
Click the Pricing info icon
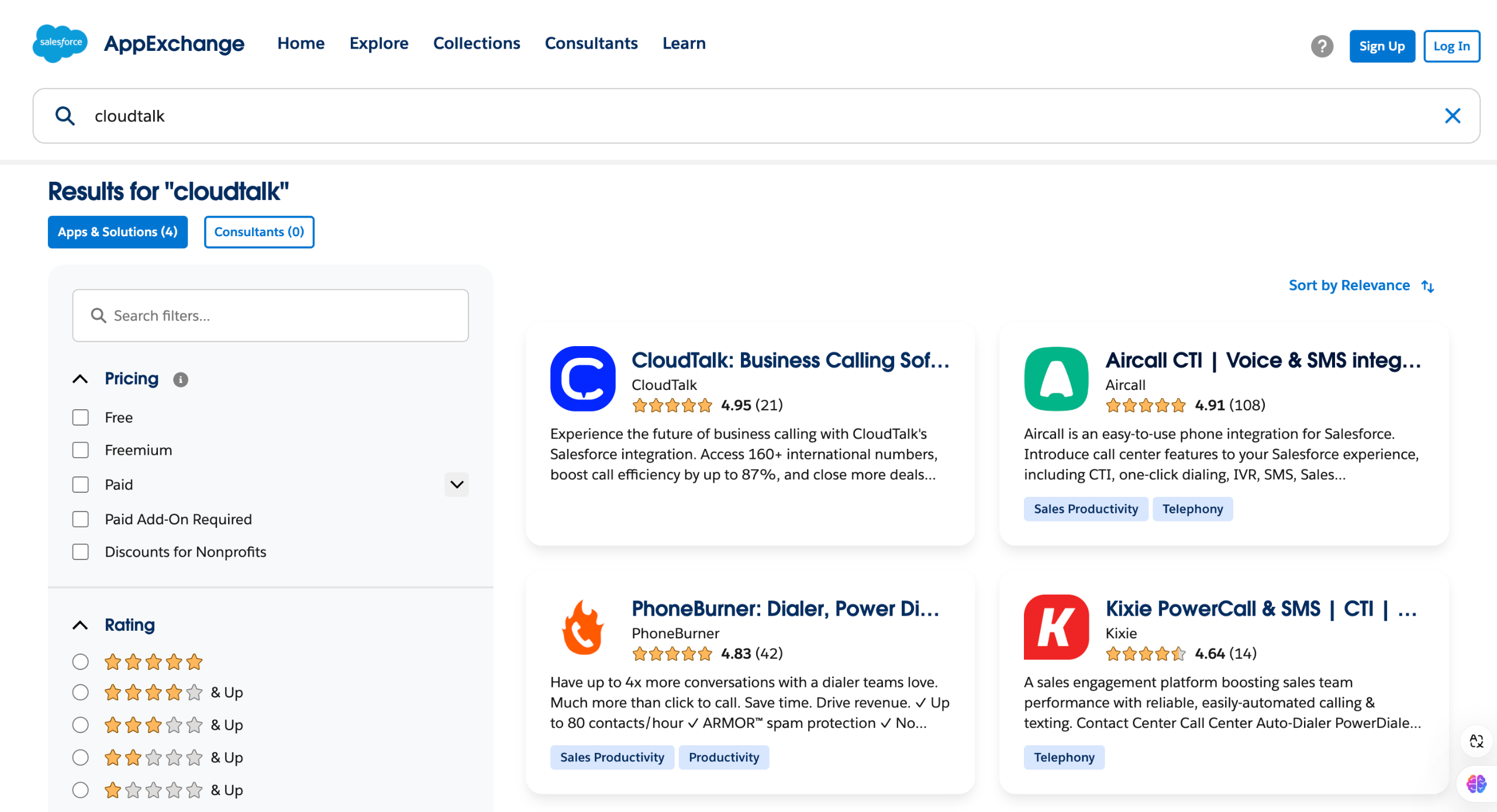click(x=181, y=380)
